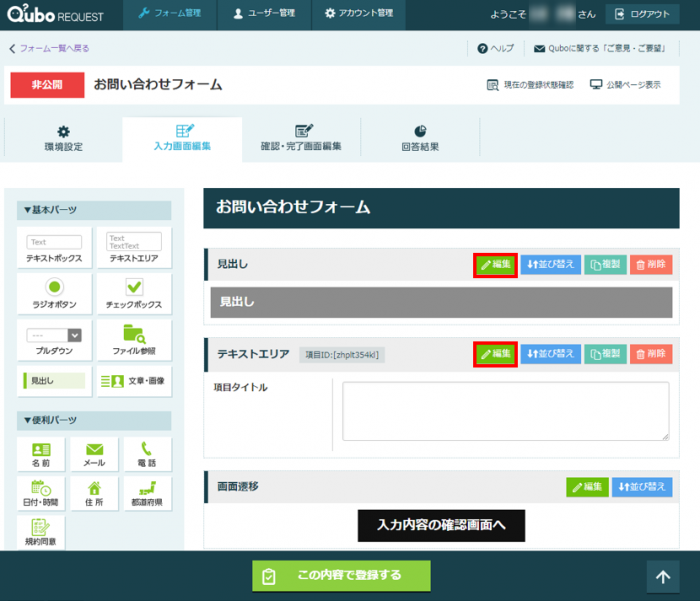
Task: Add the 電話 convenience part
Action: pos(147,454)
